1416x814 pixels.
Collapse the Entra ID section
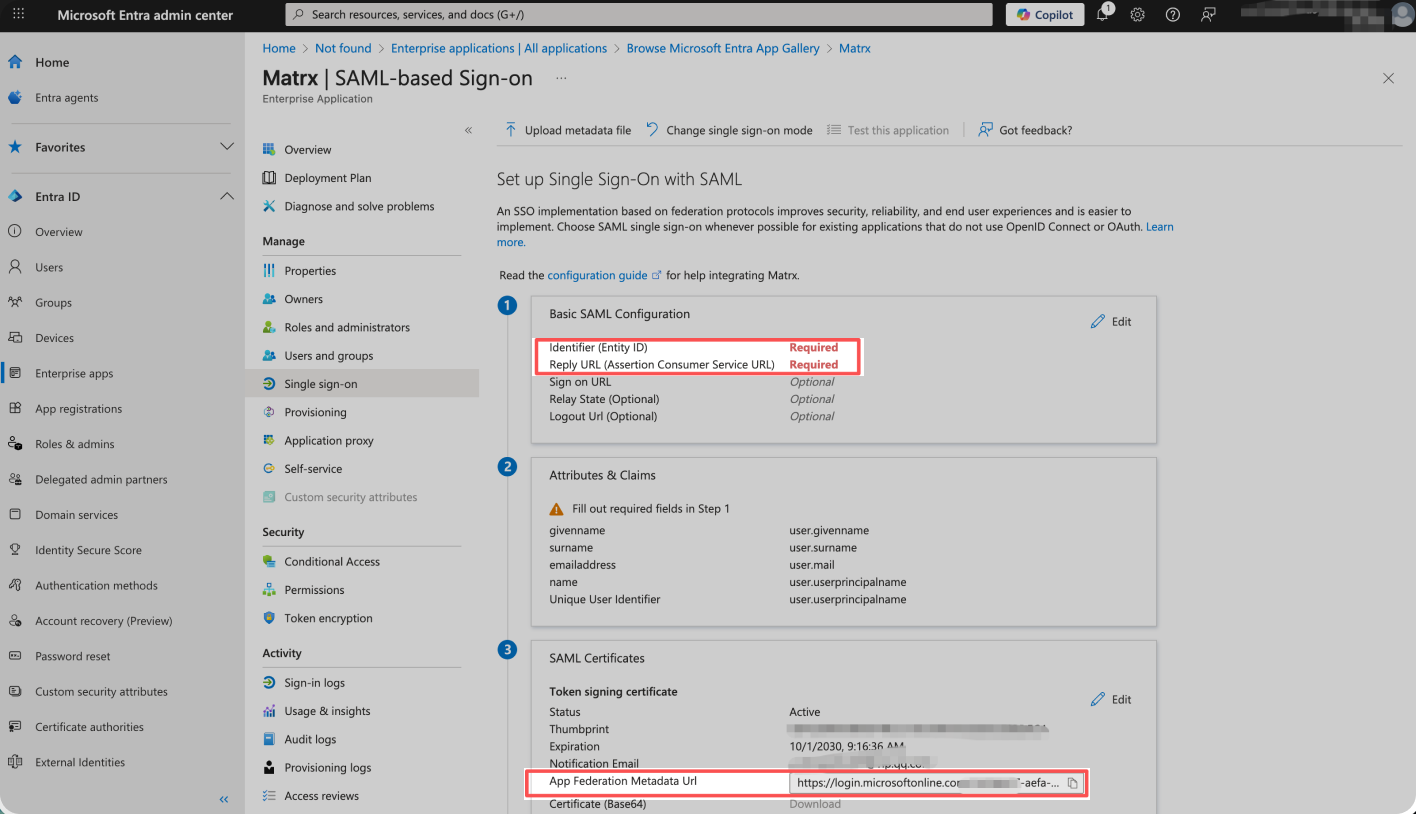226,197
